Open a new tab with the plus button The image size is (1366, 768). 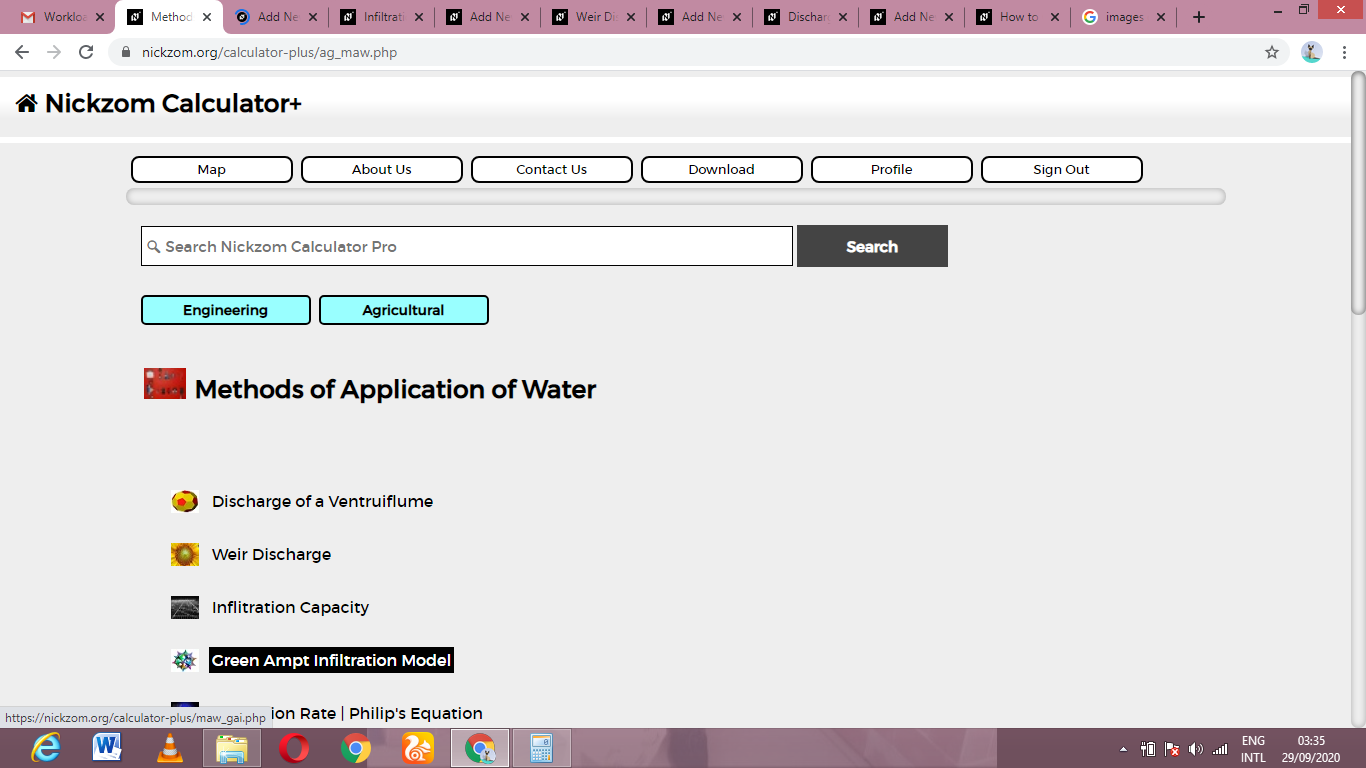[x=1199, y=17]
